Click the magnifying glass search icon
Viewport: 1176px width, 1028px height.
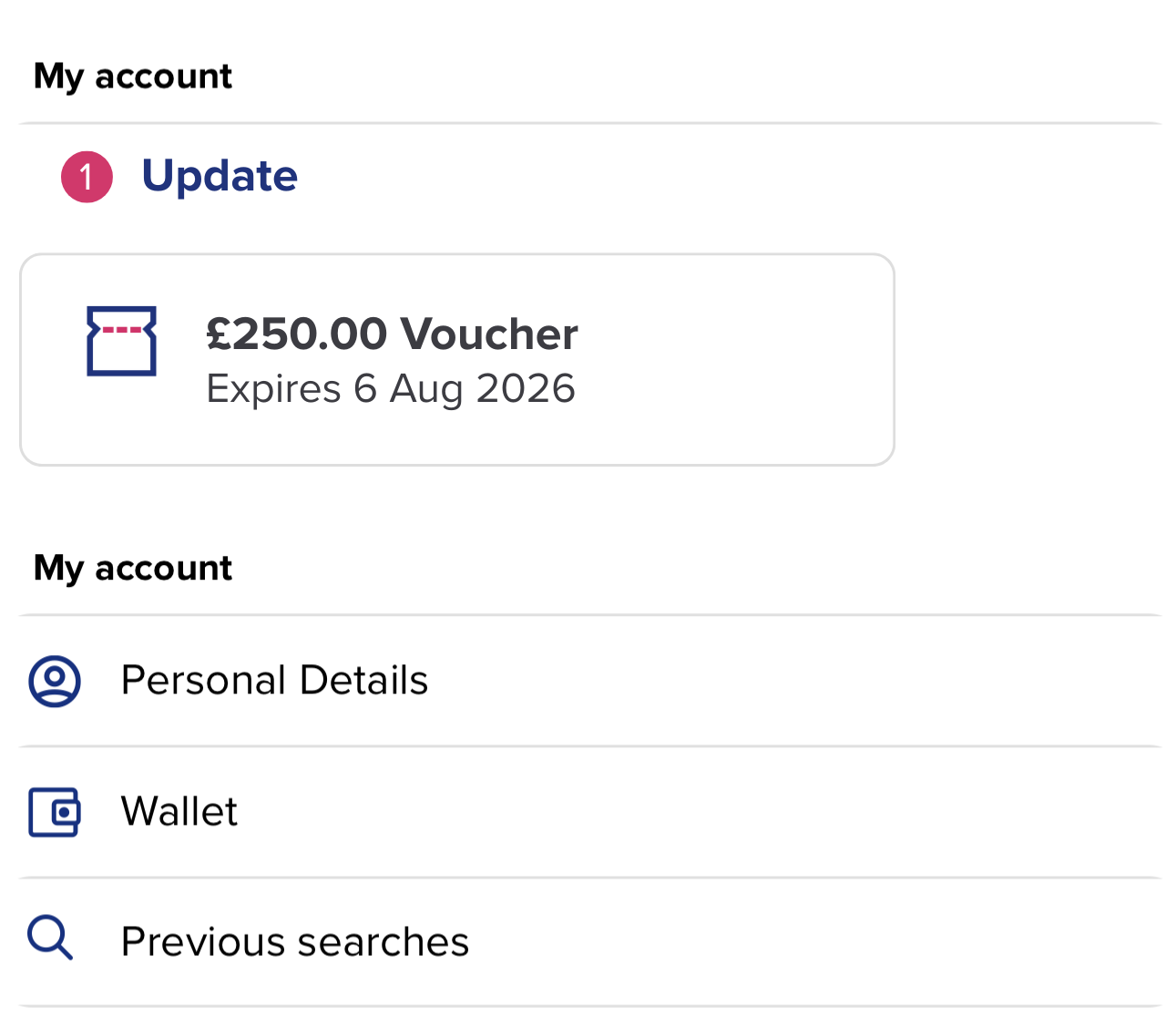coord(50,939)
